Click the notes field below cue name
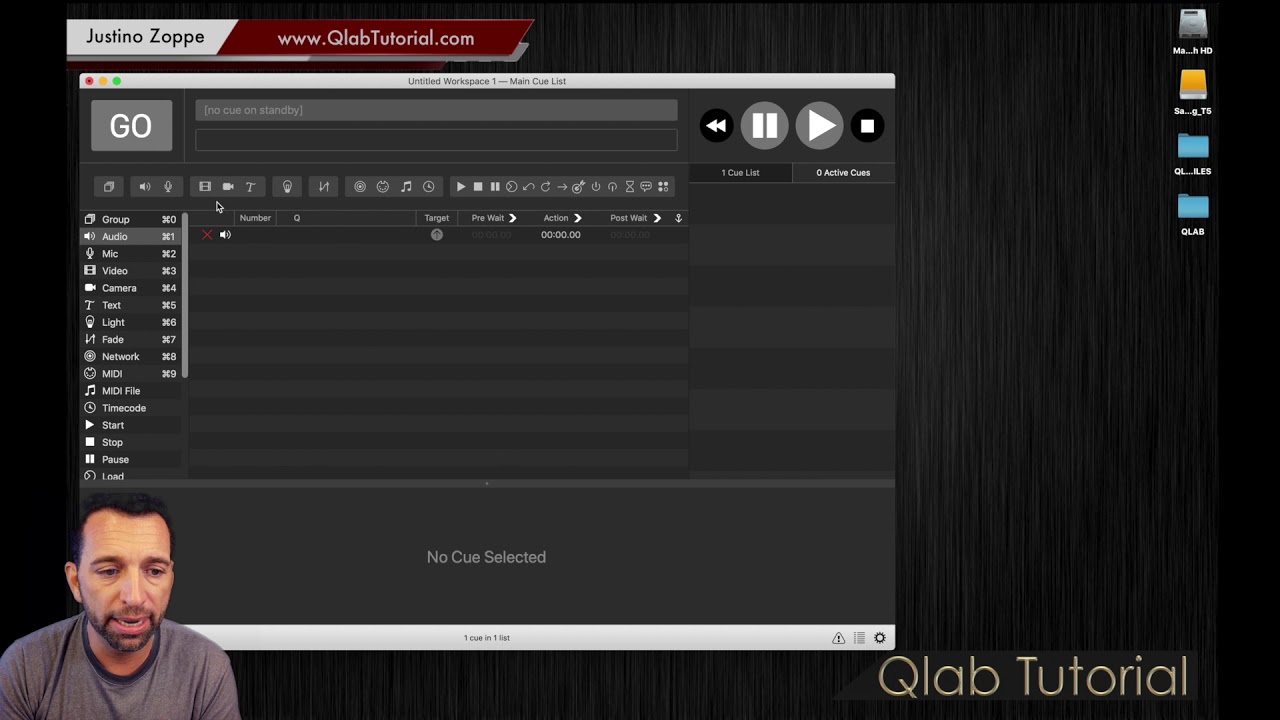1280x720 pixels. (436, 140)
